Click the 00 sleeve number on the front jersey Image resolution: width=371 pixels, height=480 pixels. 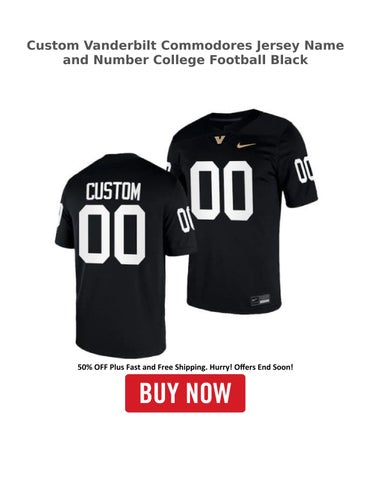(x=305, y=171)
